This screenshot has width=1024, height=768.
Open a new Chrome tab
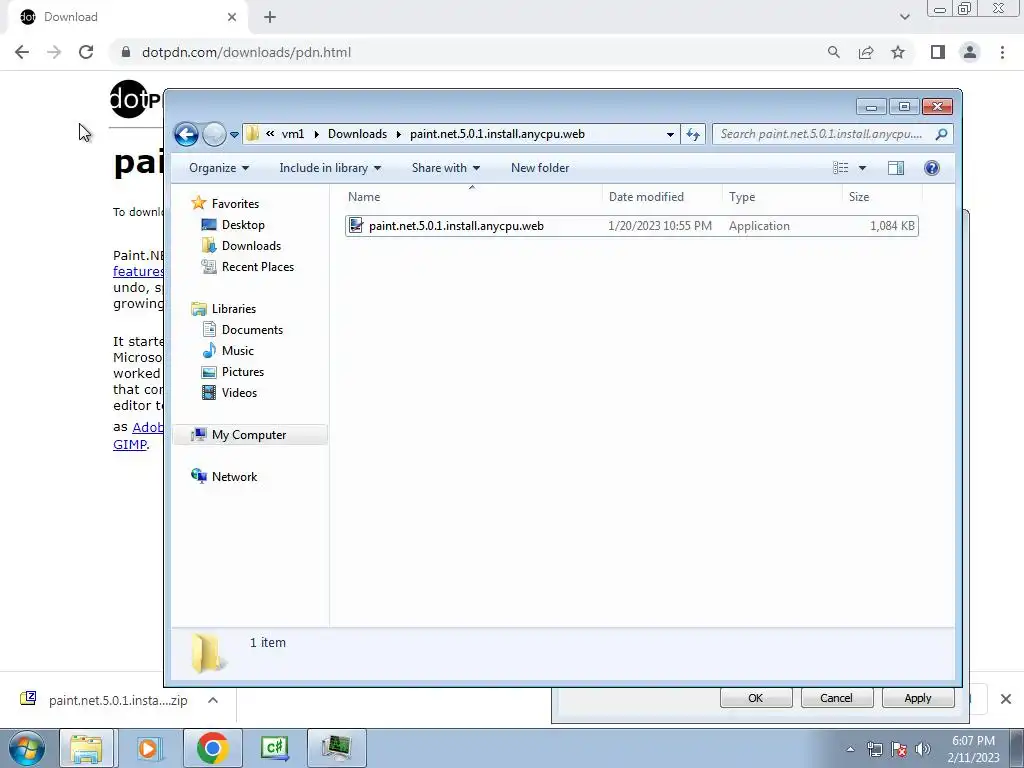coord(270,17)
